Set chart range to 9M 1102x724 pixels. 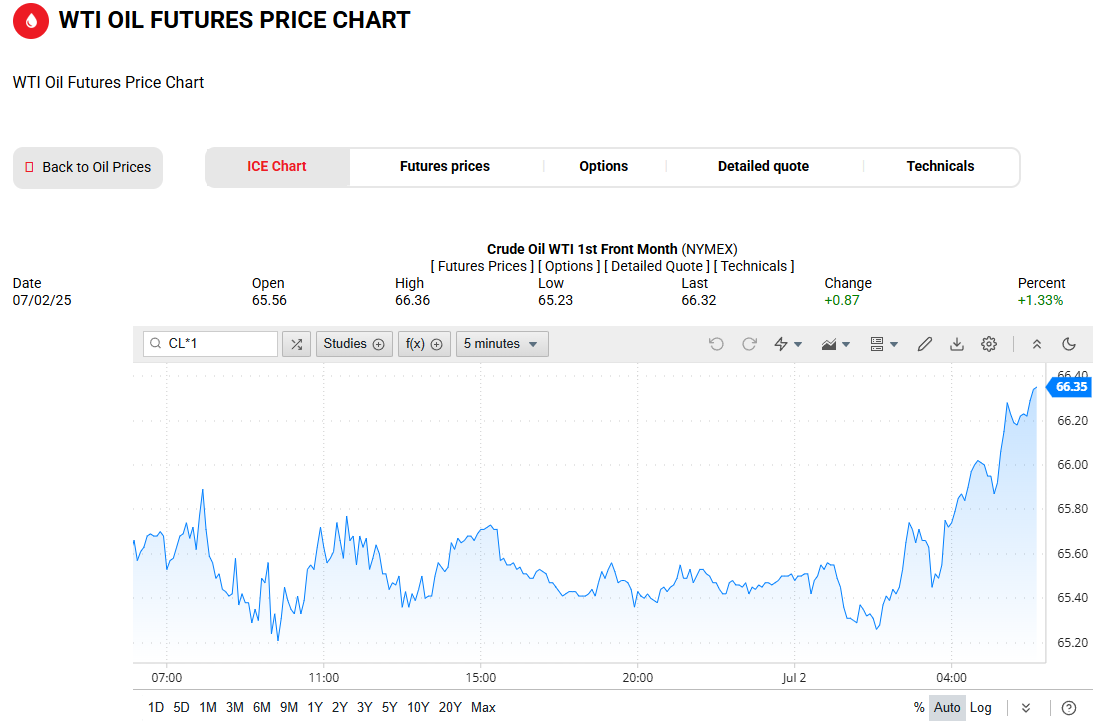coord(289,708)
